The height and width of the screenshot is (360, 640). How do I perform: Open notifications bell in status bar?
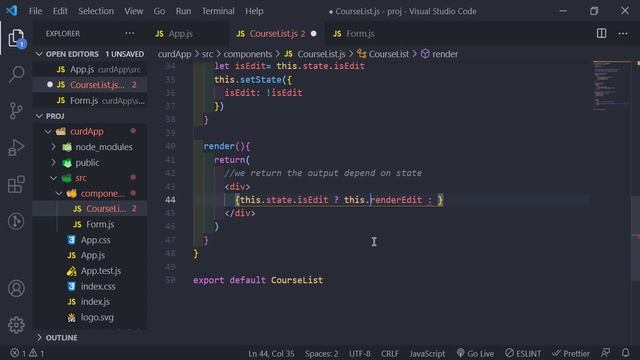625,353
